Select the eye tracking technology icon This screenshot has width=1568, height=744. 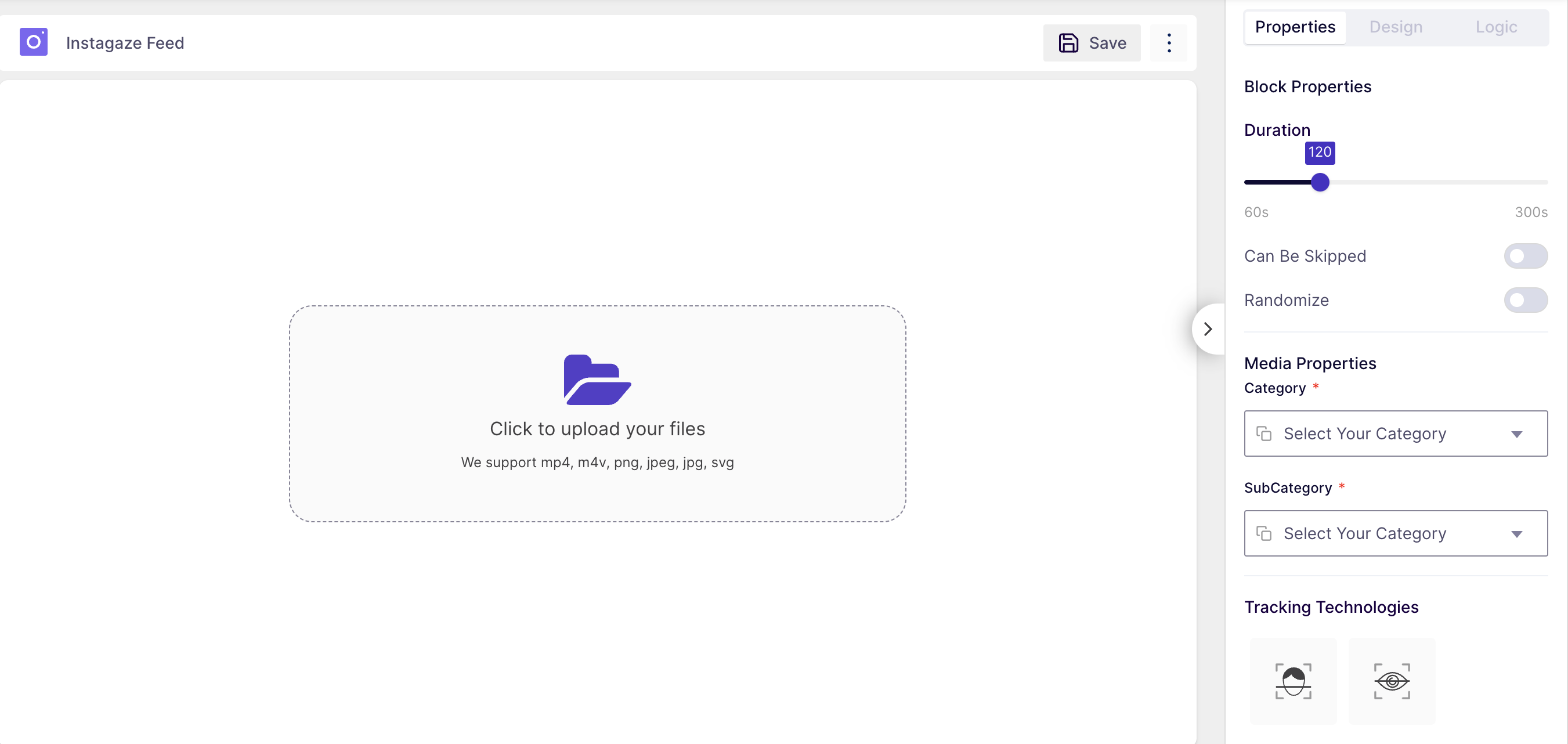[1392, 681]
